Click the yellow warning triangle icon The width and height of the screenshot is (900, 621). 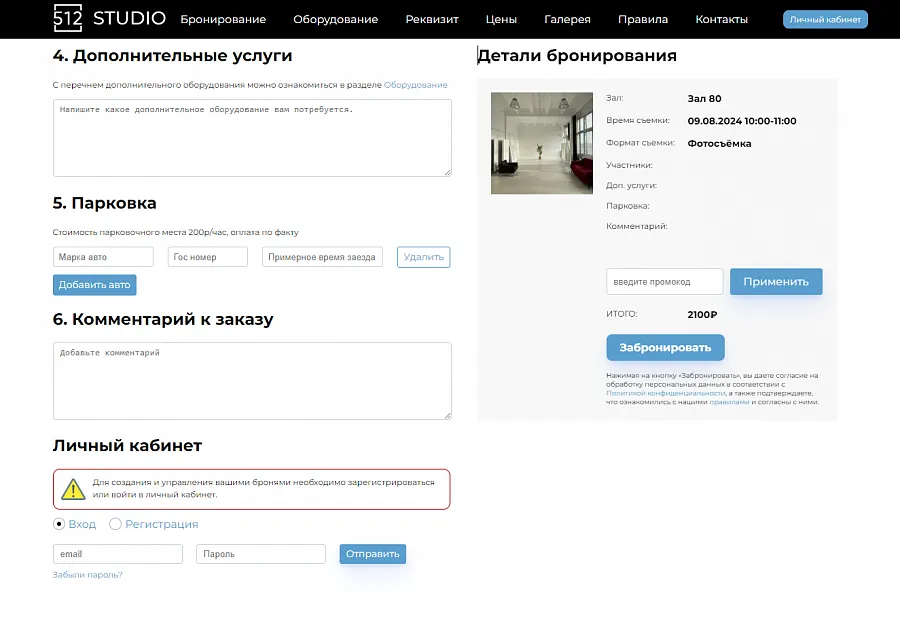73,489
